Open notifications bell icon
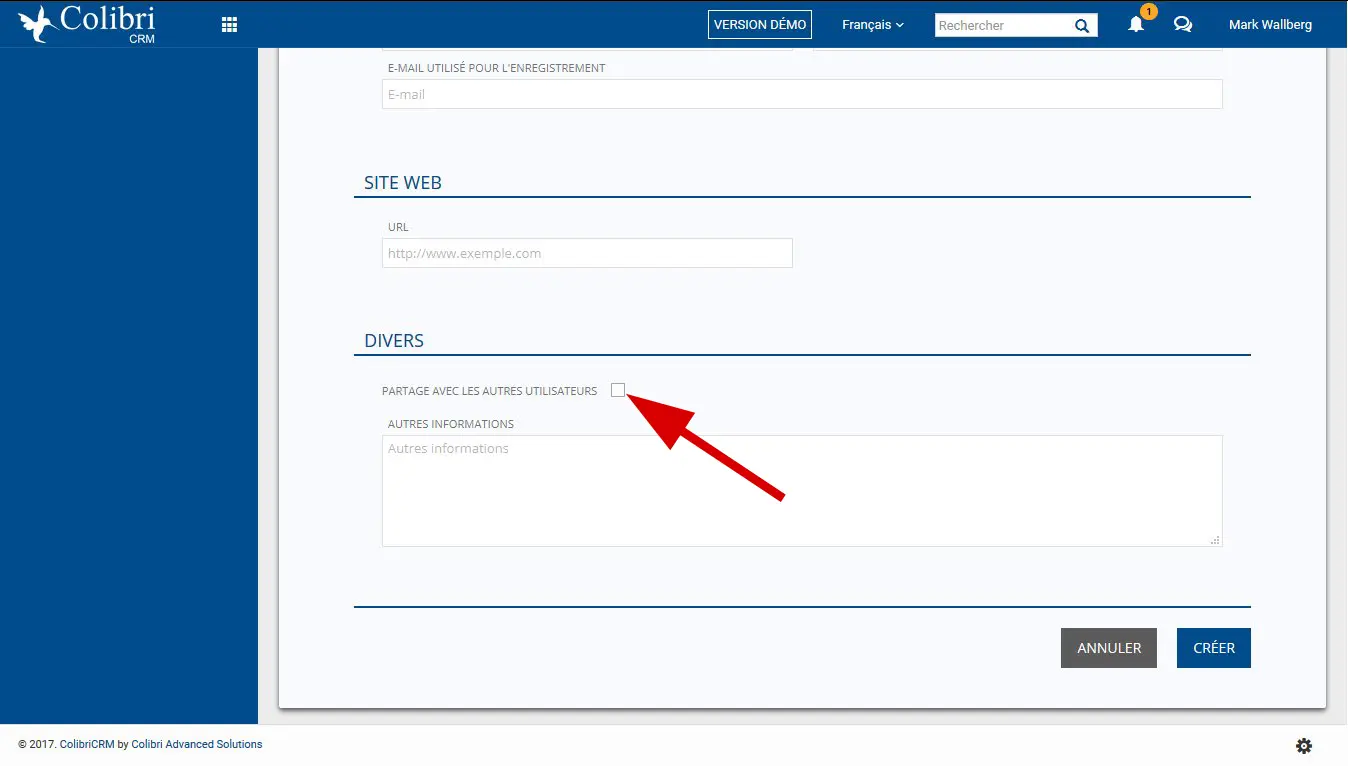This screenshot has width=1348, height=766. 1136,25
